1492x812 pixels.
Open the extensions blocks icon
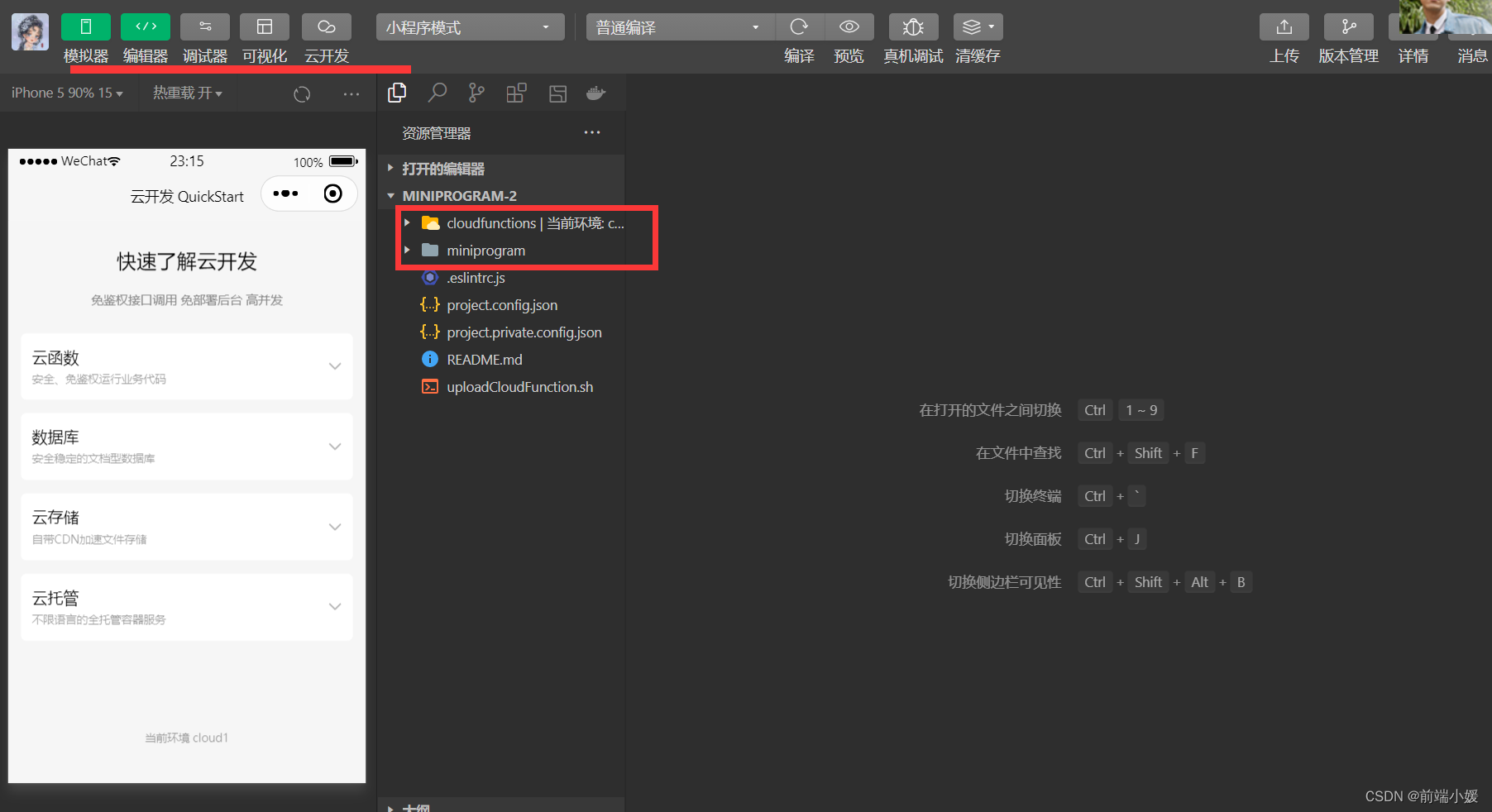click(x=516, y=93)
